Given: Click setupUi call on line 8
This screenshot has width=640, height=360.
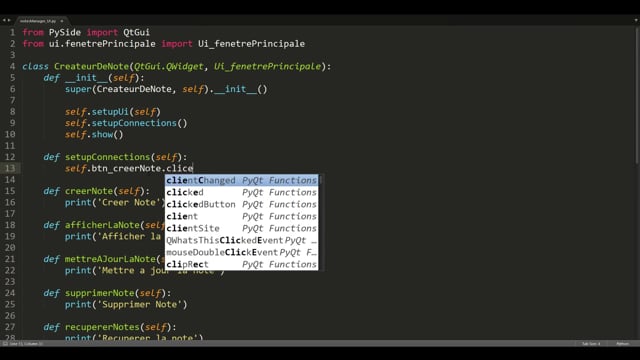Looking at the screenshot, I should (110, 112).
